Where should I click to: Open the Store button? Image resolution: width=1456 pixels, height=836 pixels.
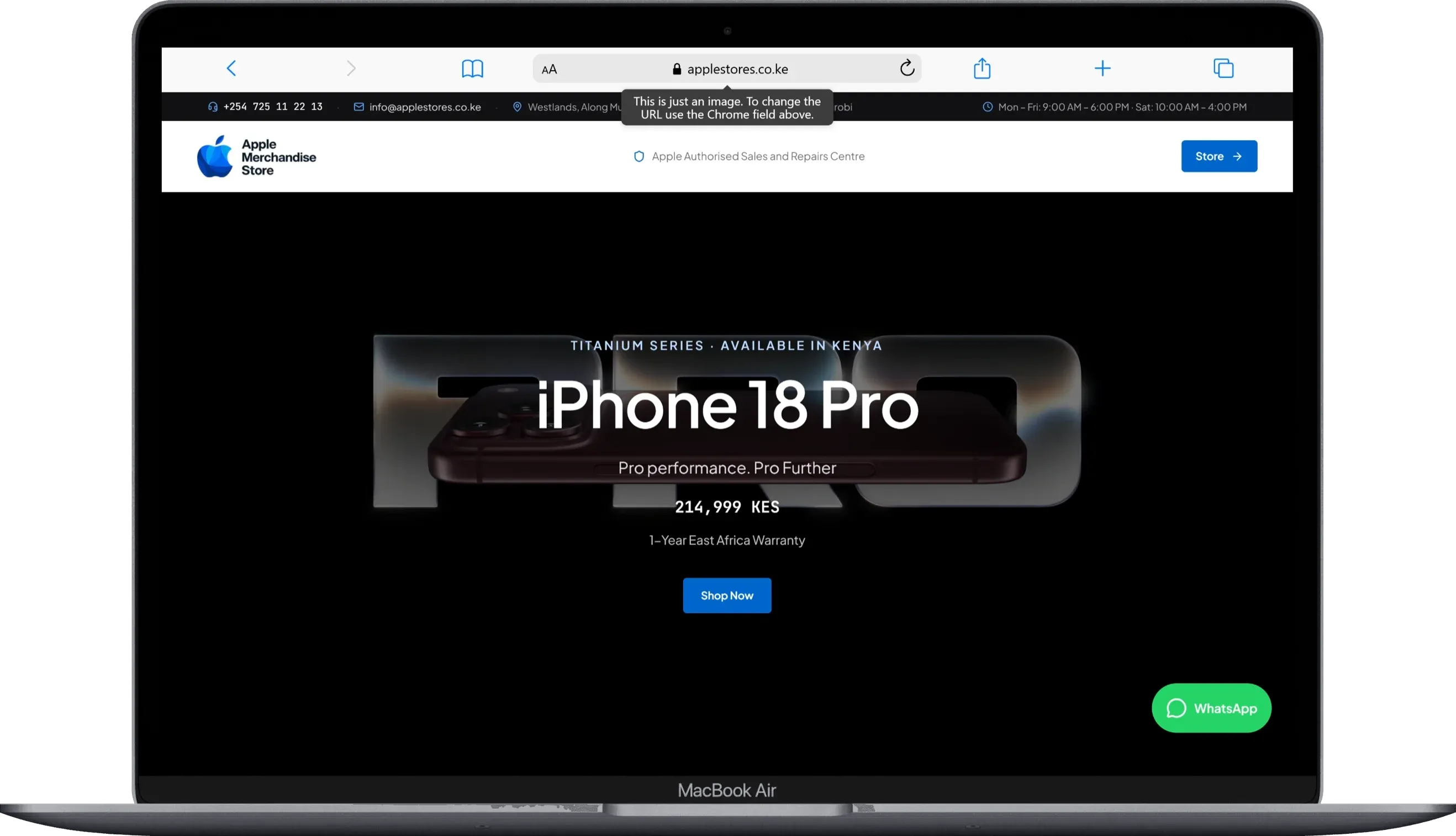[x=1219, y=156]
